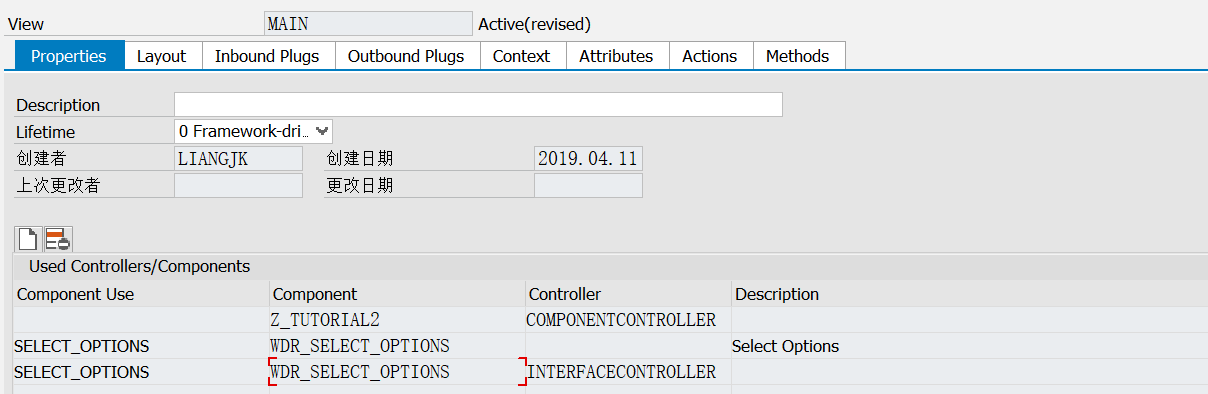Click WDR_SELECT_OPTIONS in the INTERFACECONTROLLER row

(398, 372)
